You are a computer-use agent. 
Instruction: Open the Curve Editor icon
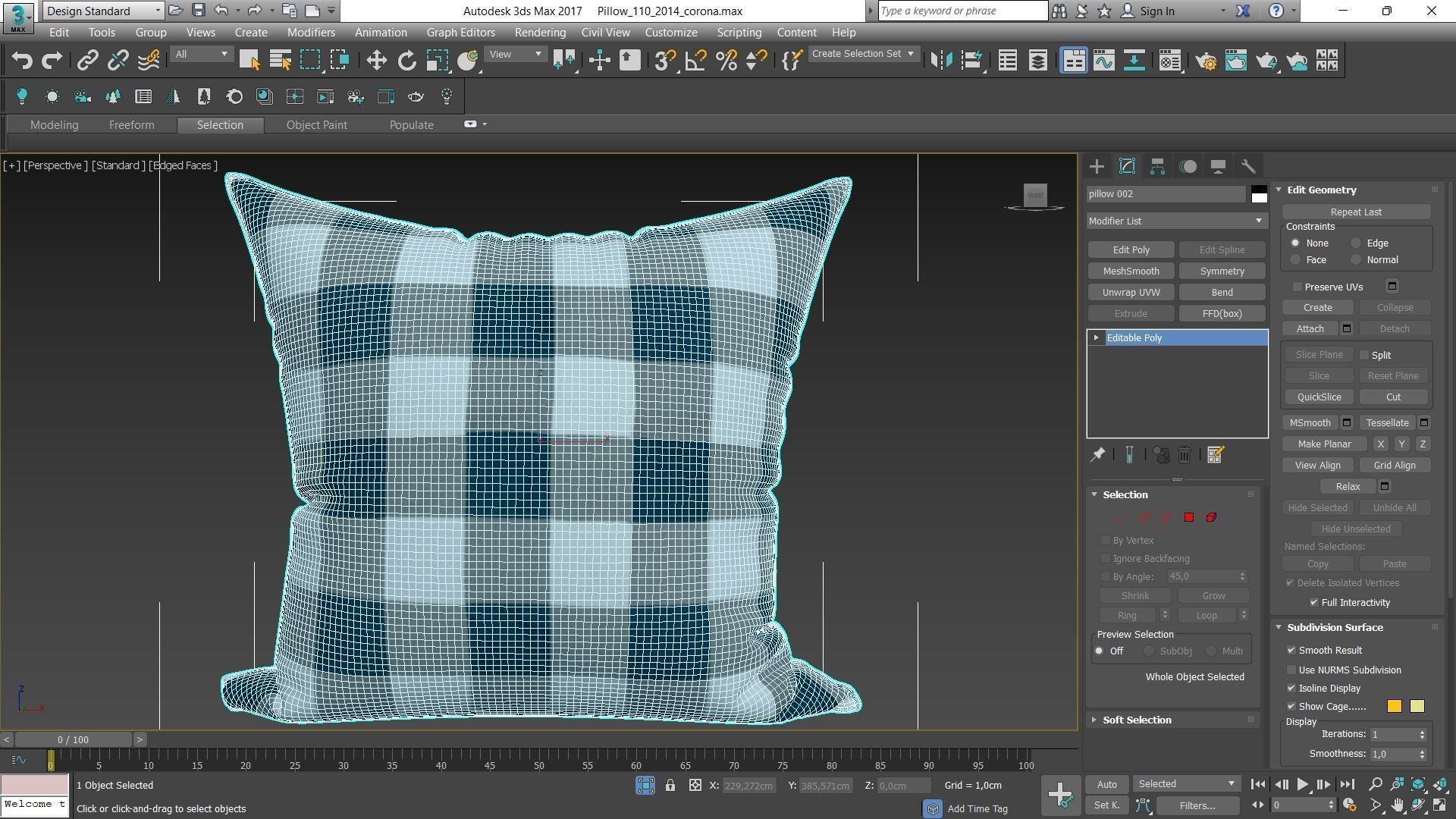click(1104, 61)
